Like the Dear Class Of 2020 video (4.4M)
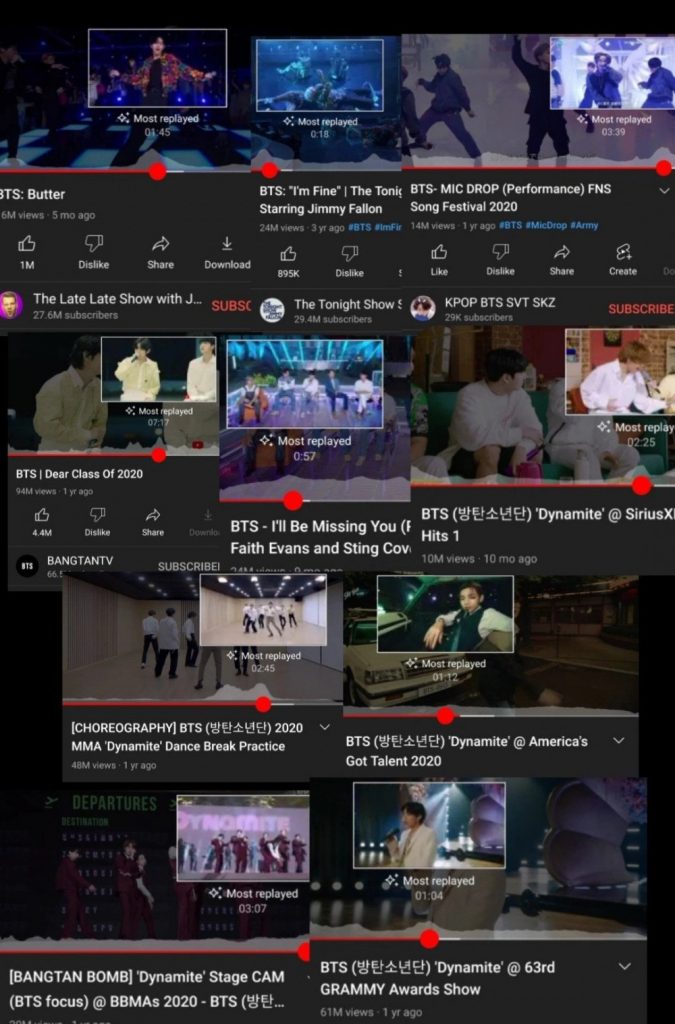The height and width of the screenshot is (1024, 675). point(42,515)
